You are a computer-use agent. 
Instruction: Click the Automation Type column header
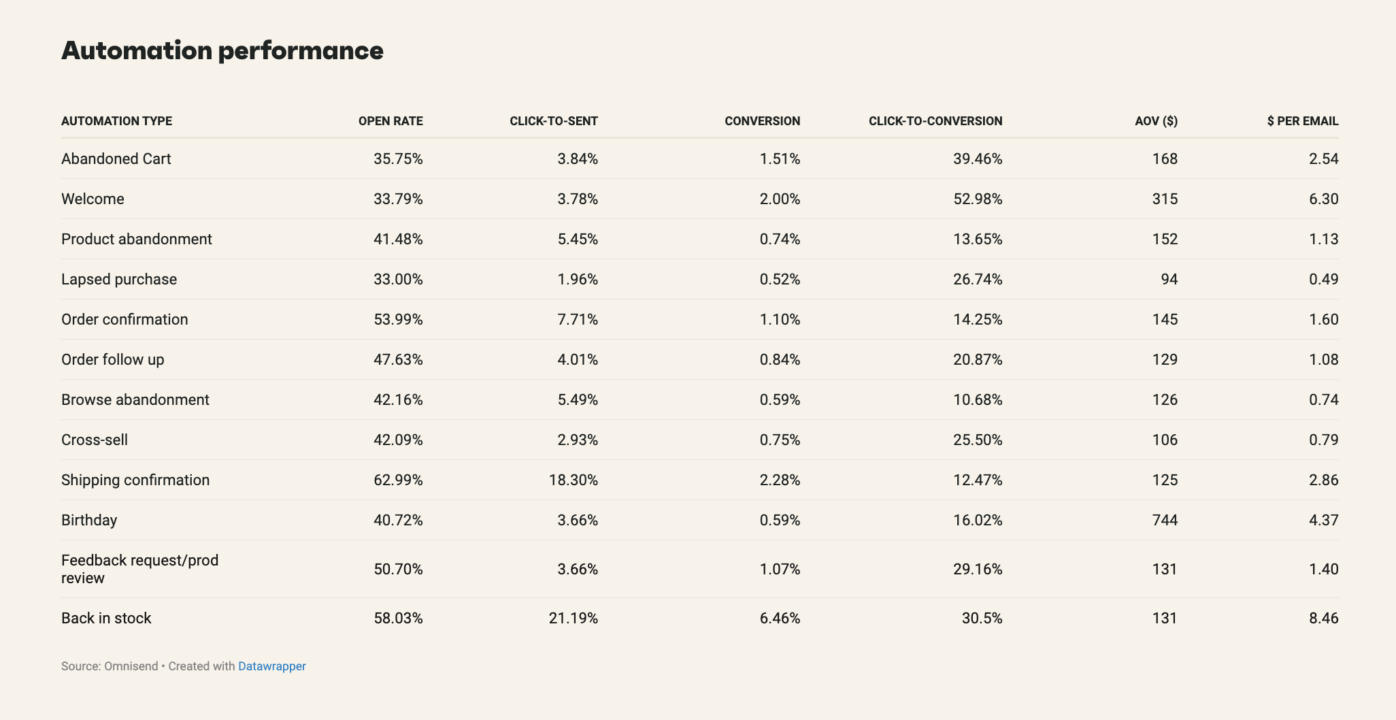pos(116,121)
